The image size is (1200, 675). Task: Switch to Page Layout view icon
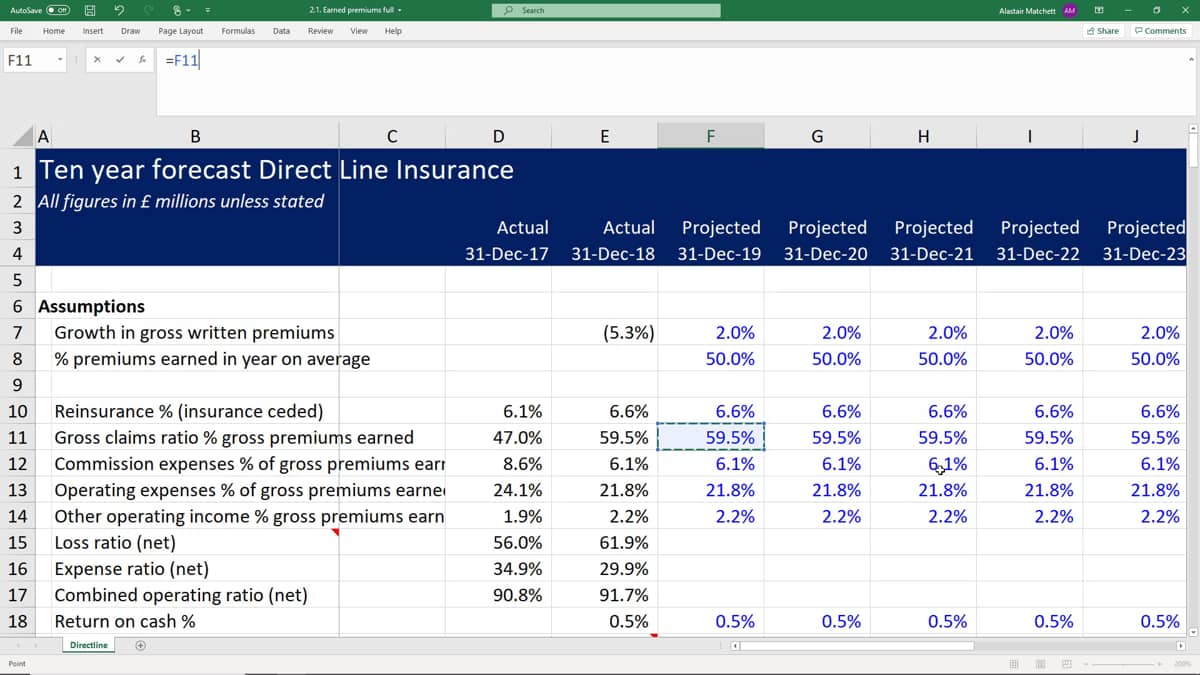pyautogui.click(x=1040, y=664)
